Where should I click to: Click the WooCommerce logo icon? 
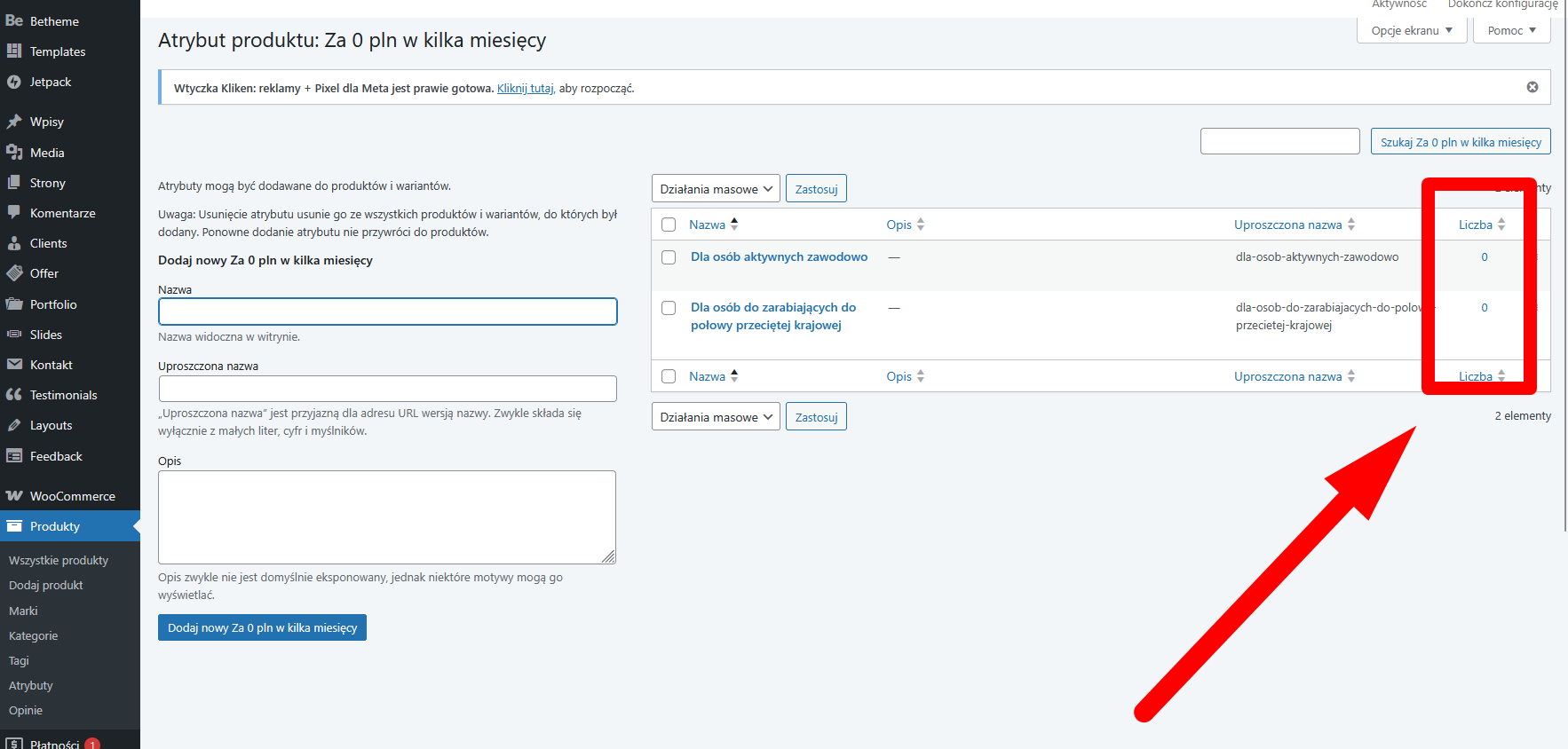(14, 496)
